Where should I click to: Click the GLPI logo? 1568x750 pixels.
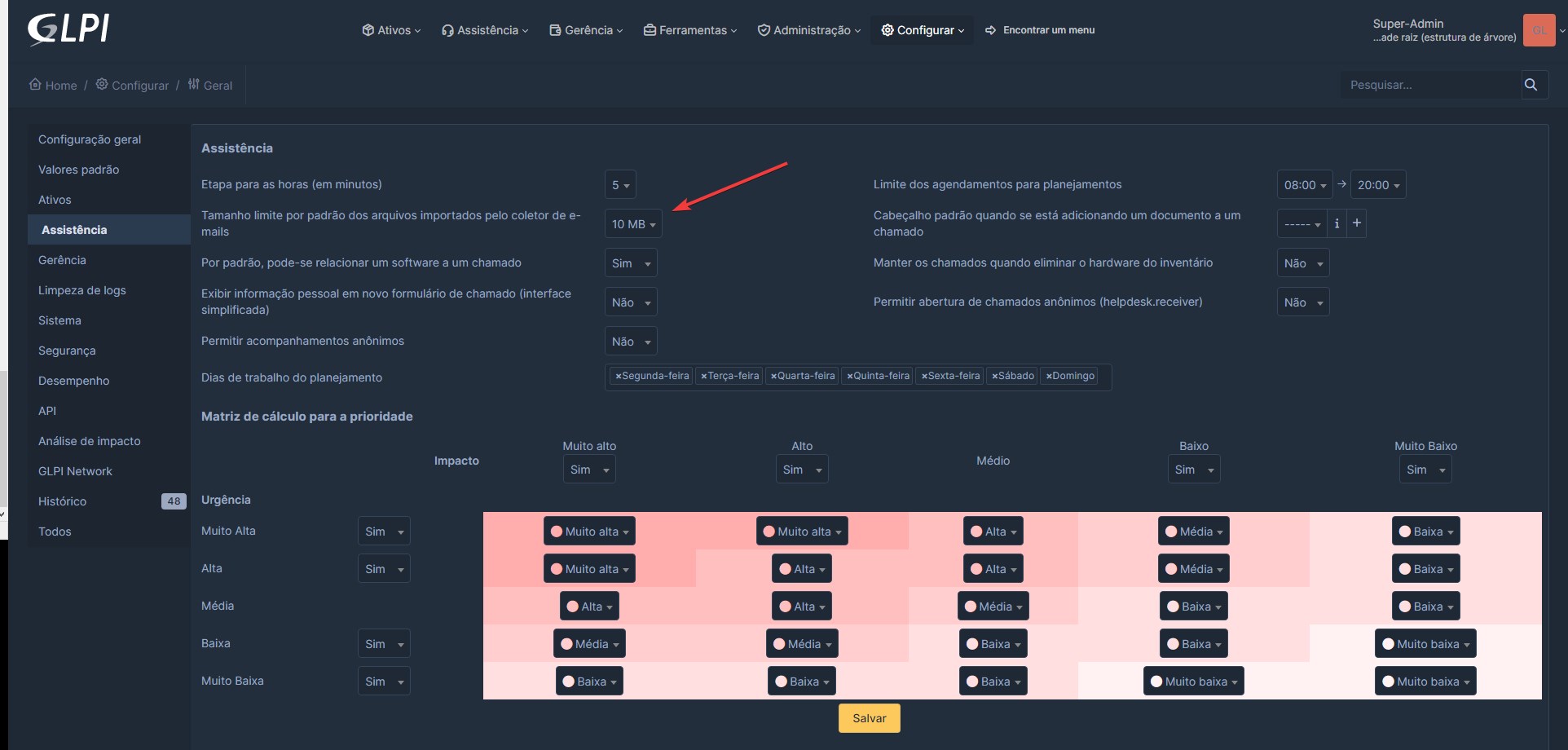[68, 29]
